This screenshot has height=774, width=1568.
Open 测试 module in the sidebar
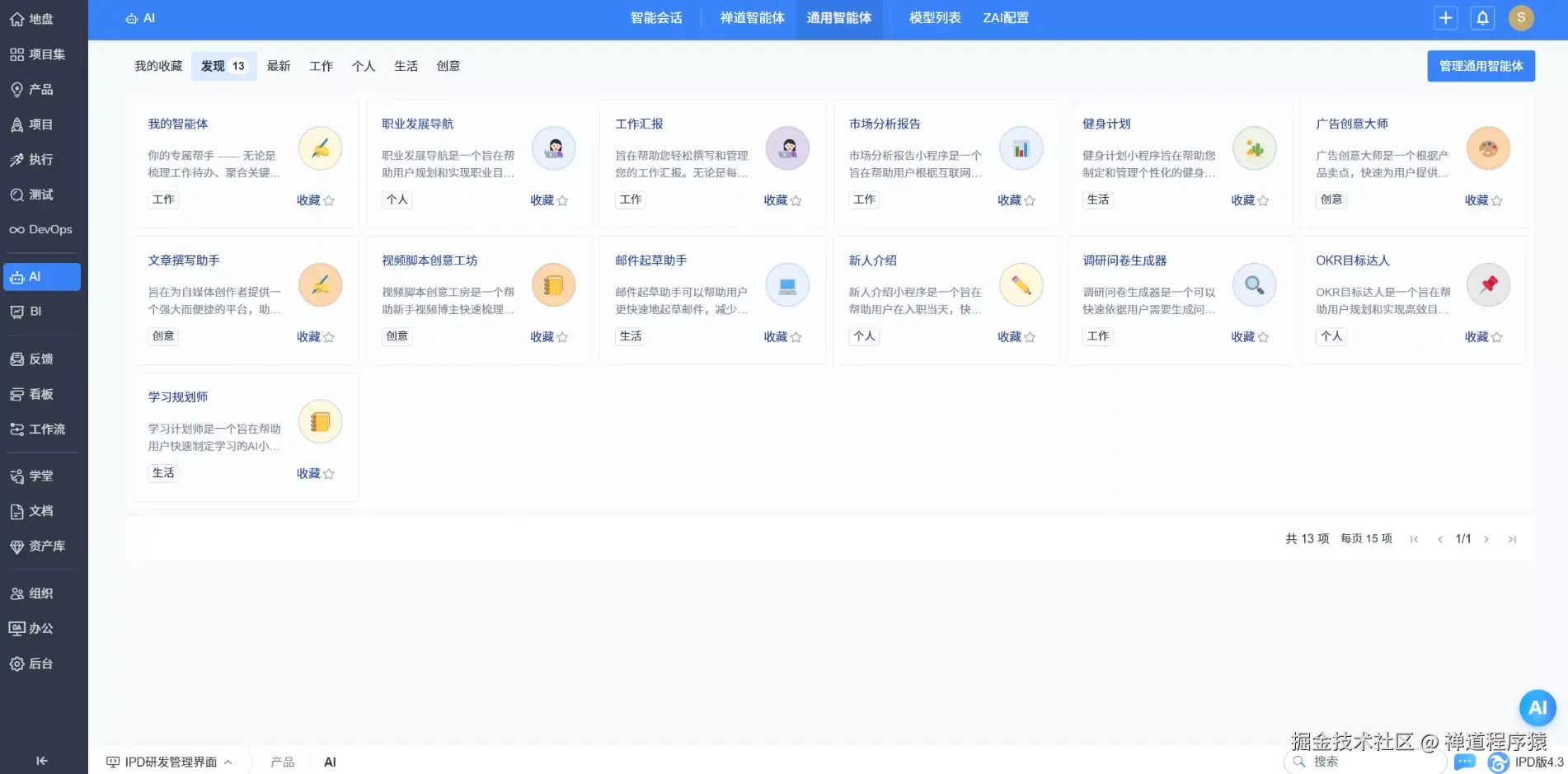(37, 195)
